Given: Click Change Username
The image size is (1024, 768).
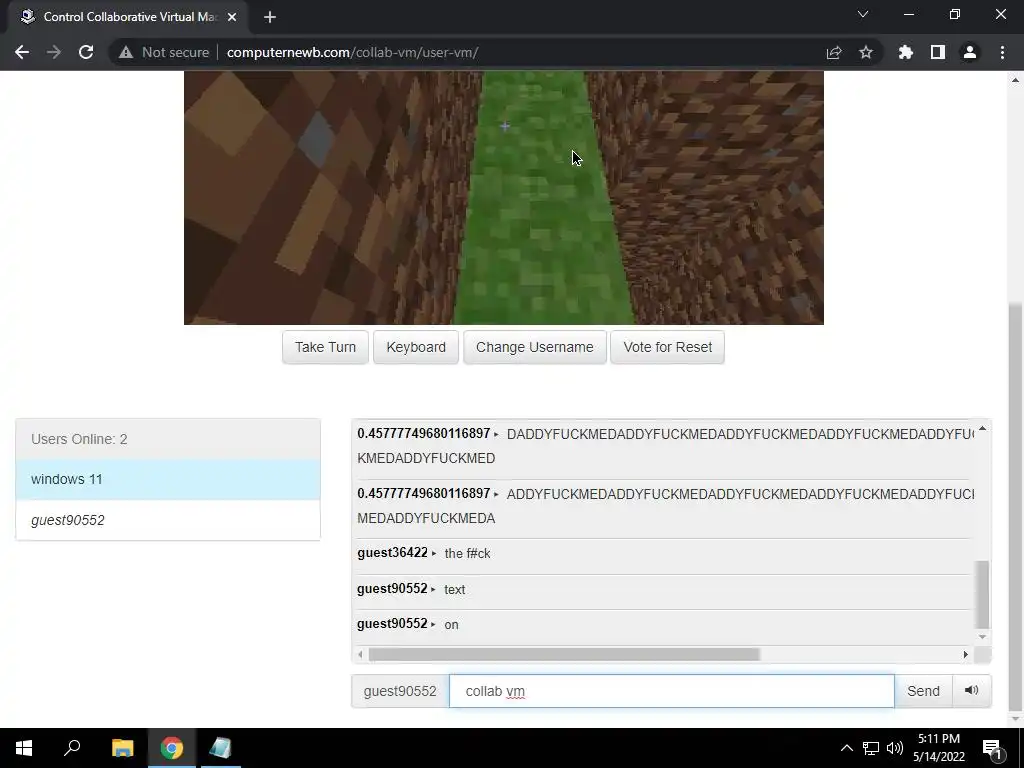Looking at the screenshot, I should pyautogui.click(x=535, y=347).
